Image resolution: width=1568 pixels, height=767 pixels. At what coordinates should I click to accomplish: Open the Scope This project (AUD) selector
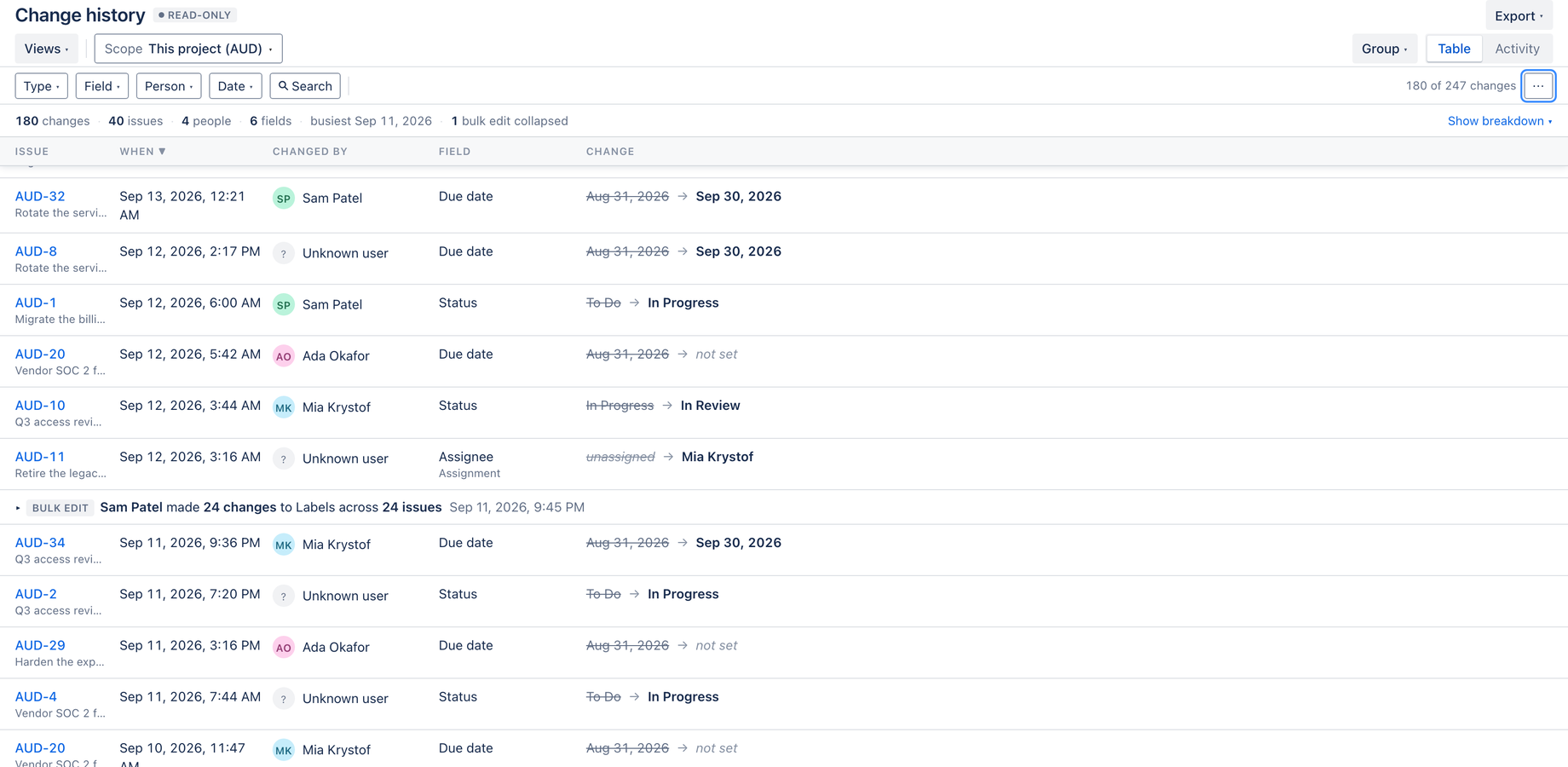tap(188, 49)
